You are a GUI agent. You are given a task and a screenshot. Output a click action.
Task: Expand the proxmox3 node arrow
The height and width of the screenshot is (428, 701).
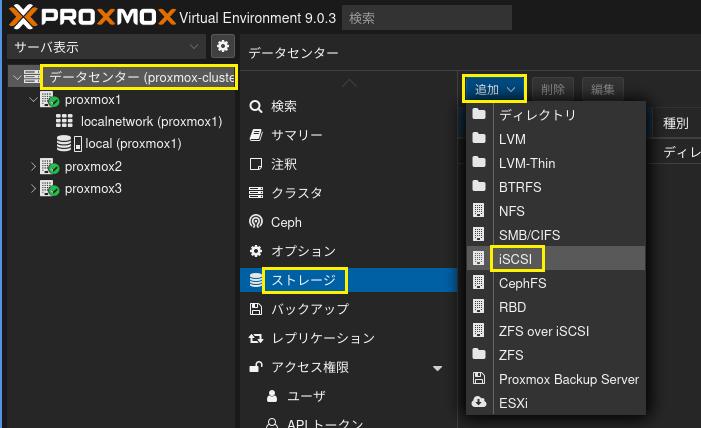pos(33,188)
